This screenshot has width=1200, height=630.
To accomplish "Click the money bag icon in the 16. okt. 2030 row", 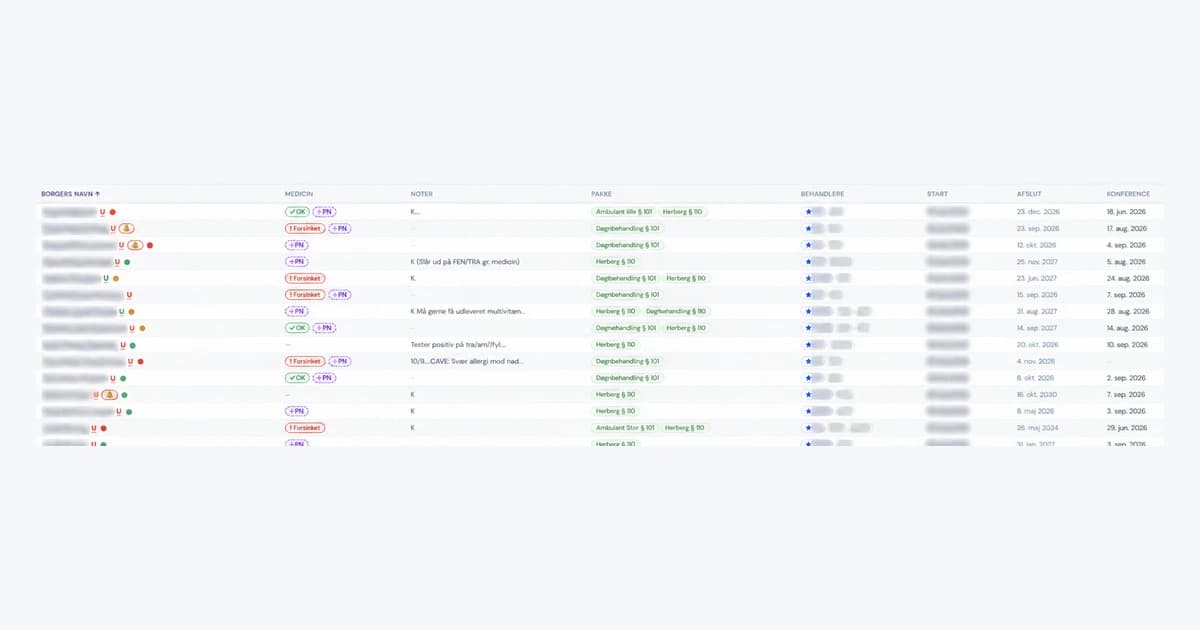I will point(111,394).
